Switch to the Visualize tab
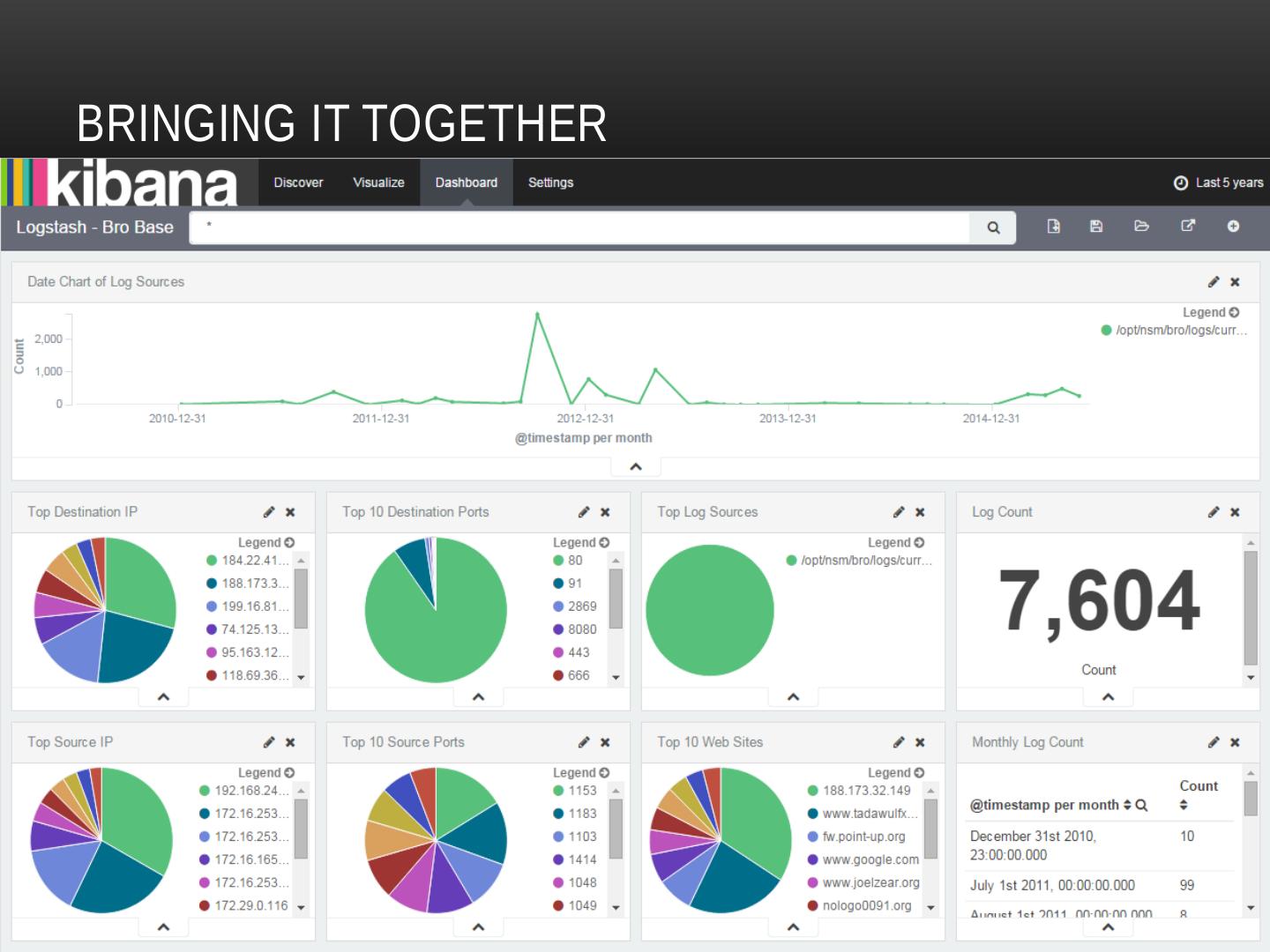1270x952 pixels. (378, 182)
